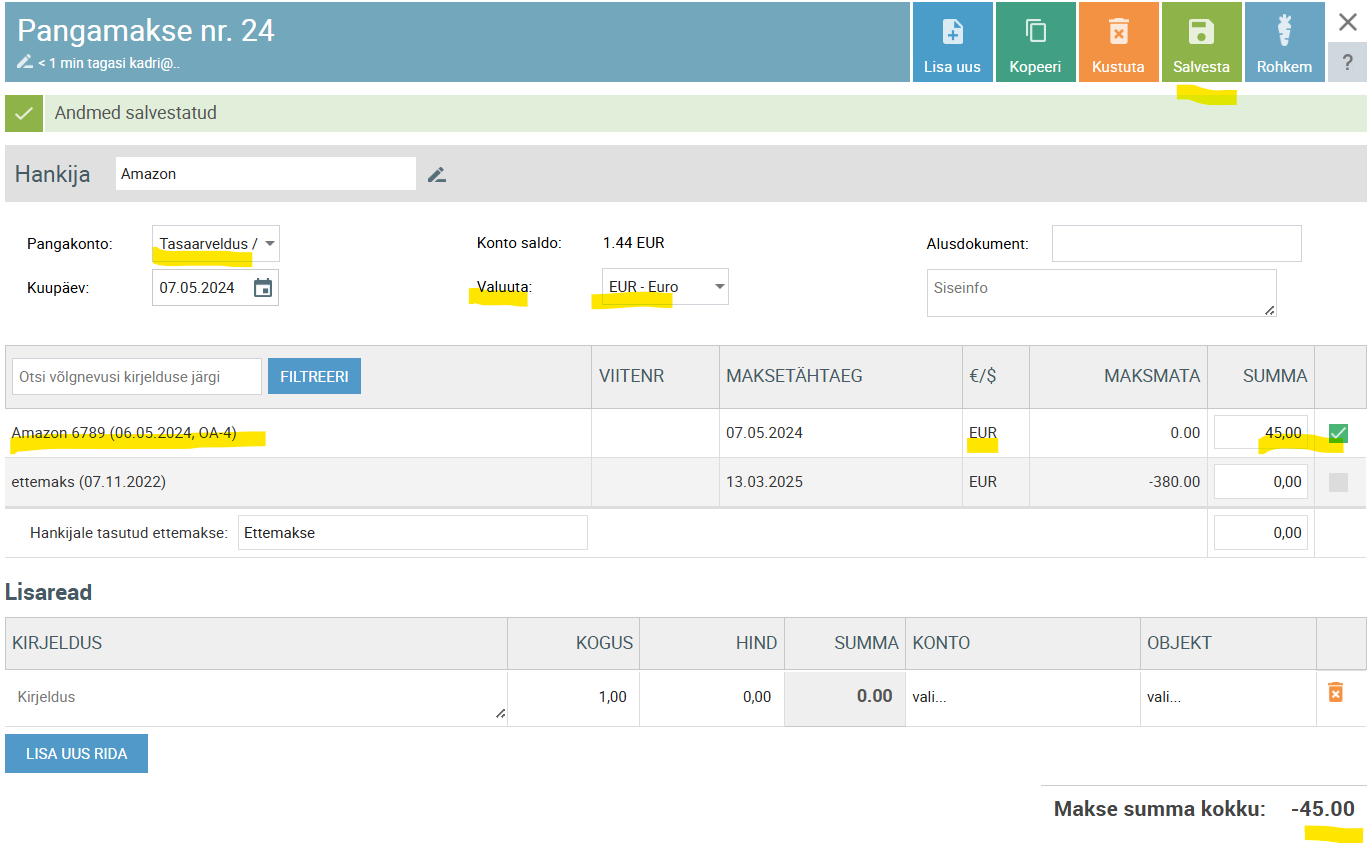Open the calendar icon in the Kuupäev field
The width and height of the screenshot is (1367, 845).
click(263, 288)
